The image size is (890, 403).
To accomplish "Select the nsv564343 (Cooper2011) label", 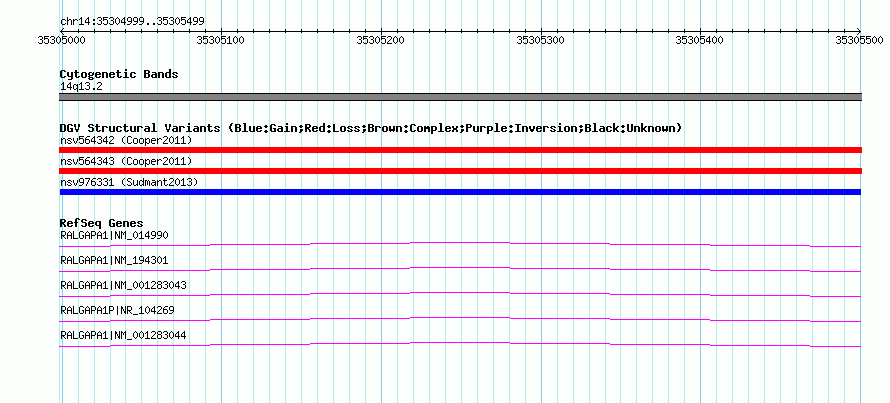I will point(126,162).
